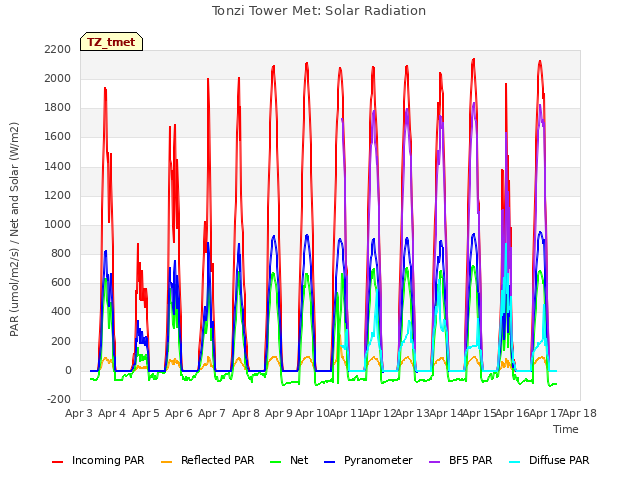The image size is (640, 480).
Task: Click the 2200 y-axis tick label
Action: coord(58,49)
